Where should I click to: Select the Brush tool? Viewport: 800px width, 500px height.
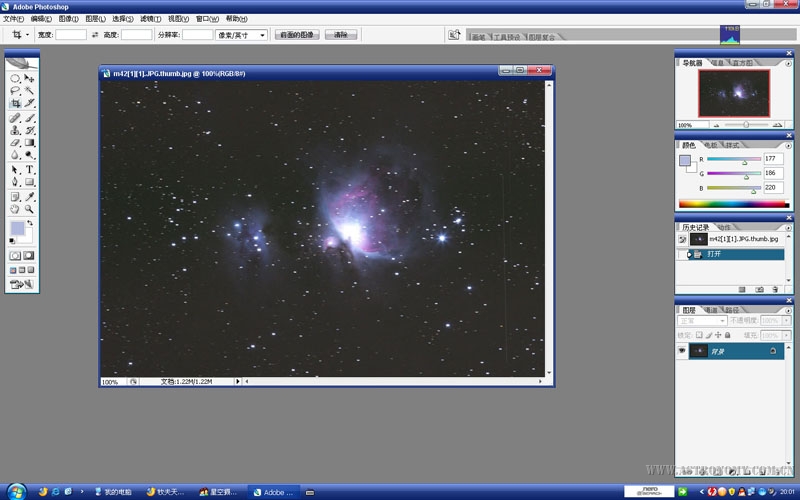29,118
